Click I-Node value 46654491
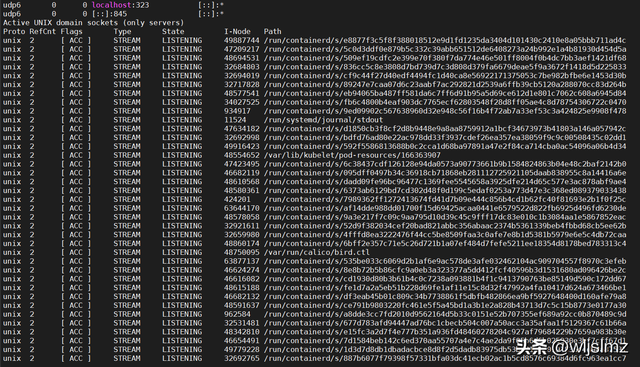The height and width of the screenshot is (367, 640). point(242,341)
